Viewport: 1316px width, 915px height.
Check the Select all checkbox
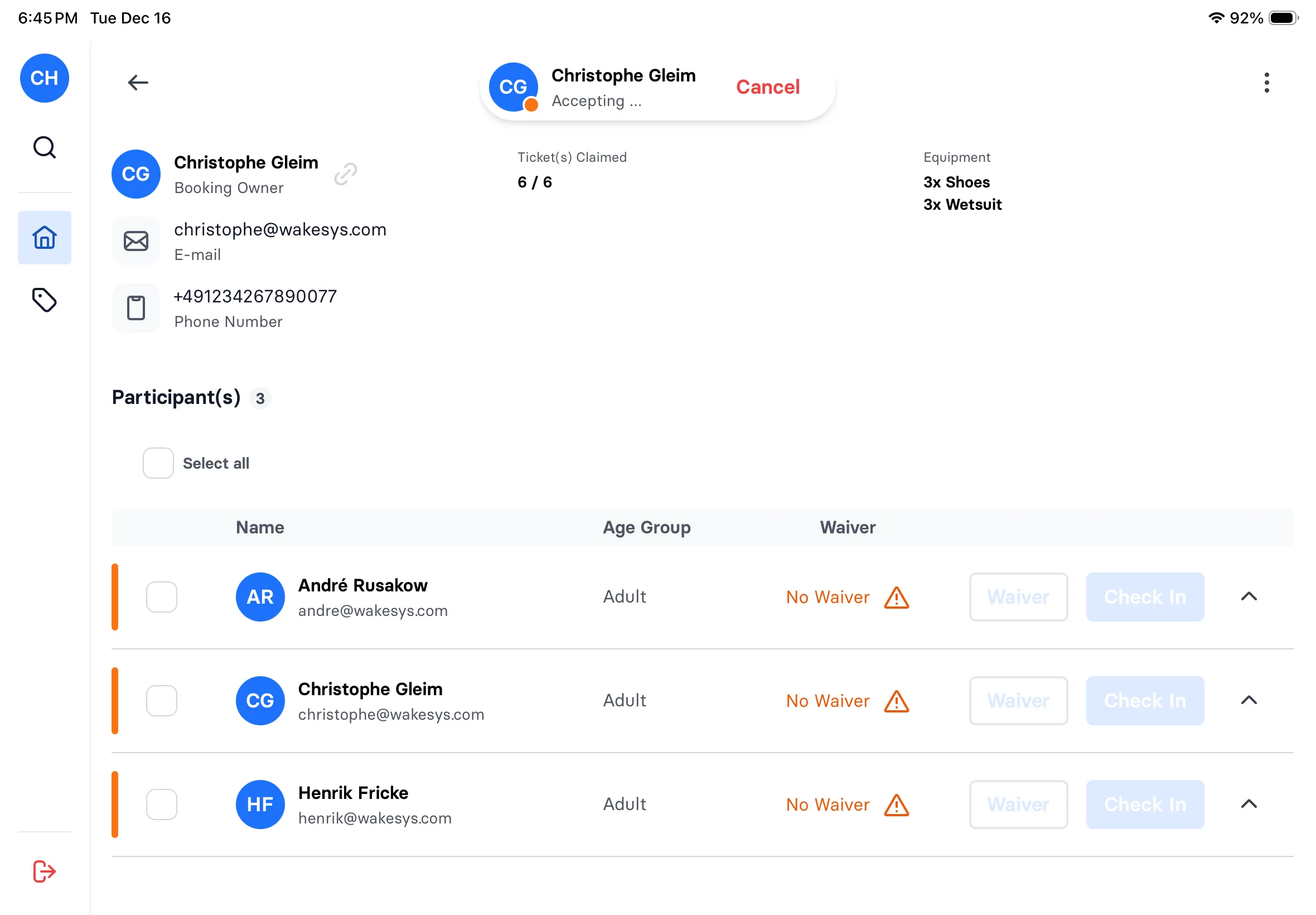[x=158, y=463]
